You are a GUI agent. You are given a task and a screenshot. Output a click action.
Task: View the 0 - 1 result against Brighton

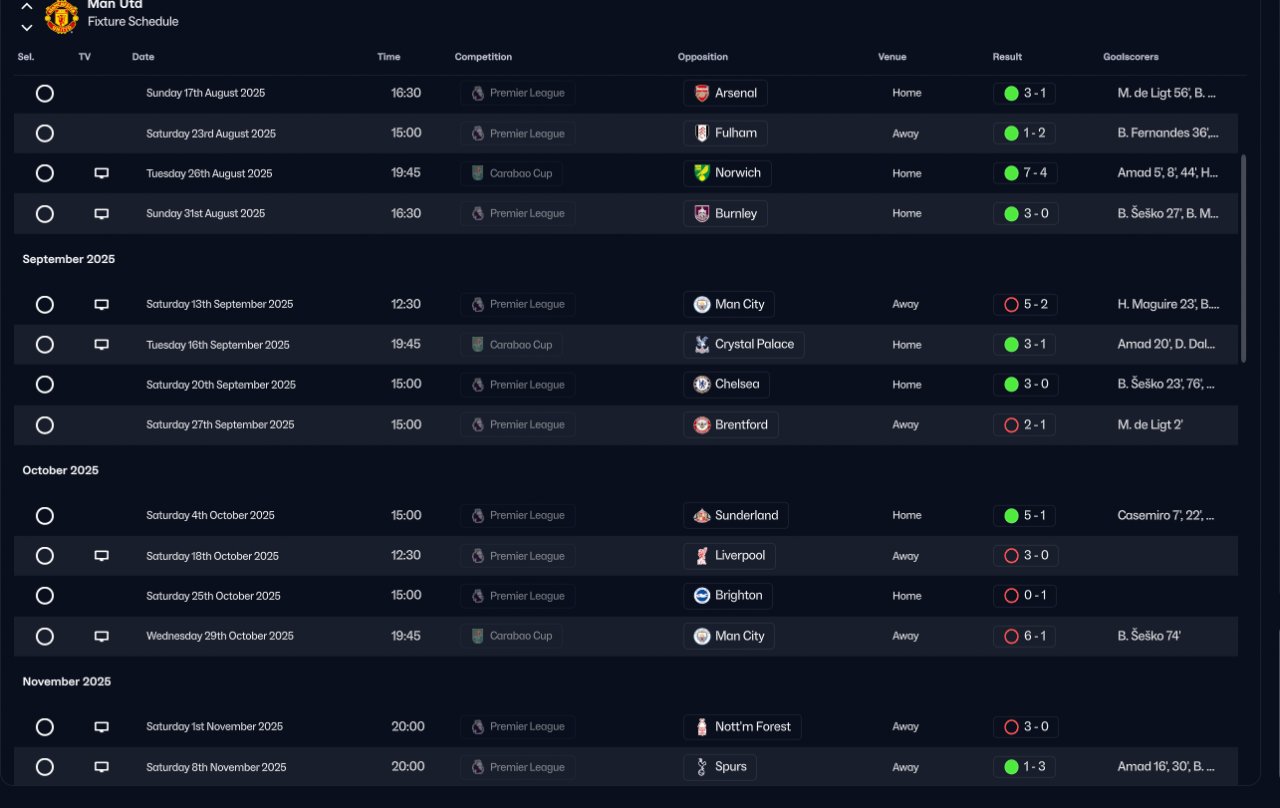pos(1025,595)
